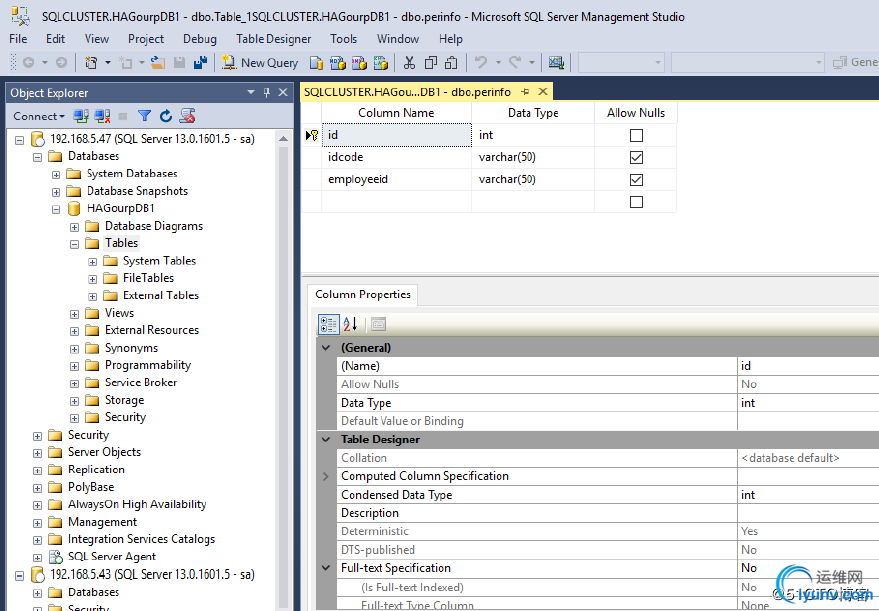Collapse Full-text Specification property
Image resolution: width=879 pixels, height=611 pixels.
[x=326, y=568]
